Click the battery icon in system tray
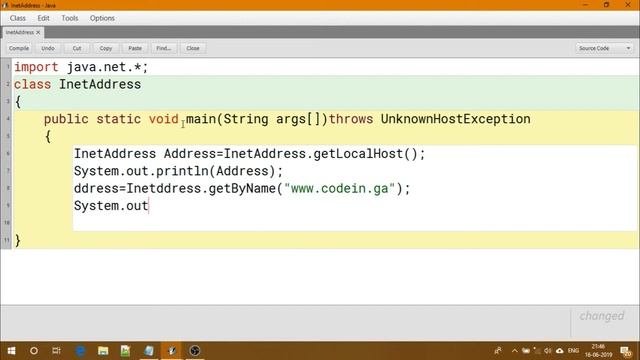 tap(526, 351)
